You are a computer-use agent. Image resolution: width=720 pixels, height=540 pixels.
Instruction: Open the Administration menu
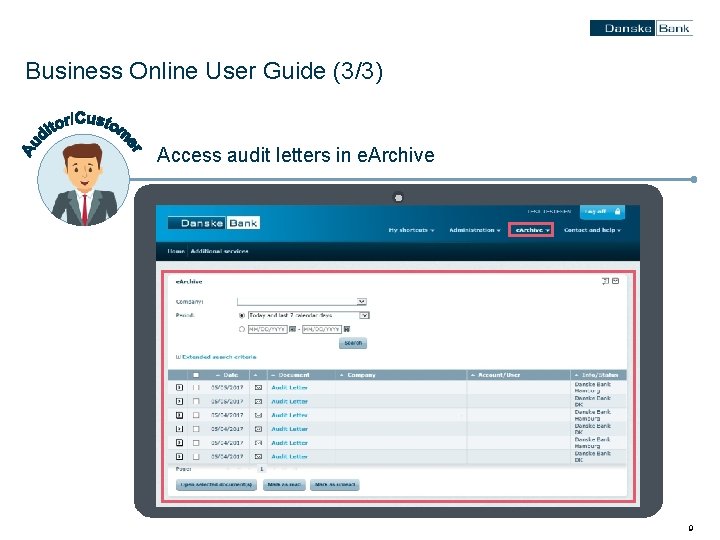[474, 230]
